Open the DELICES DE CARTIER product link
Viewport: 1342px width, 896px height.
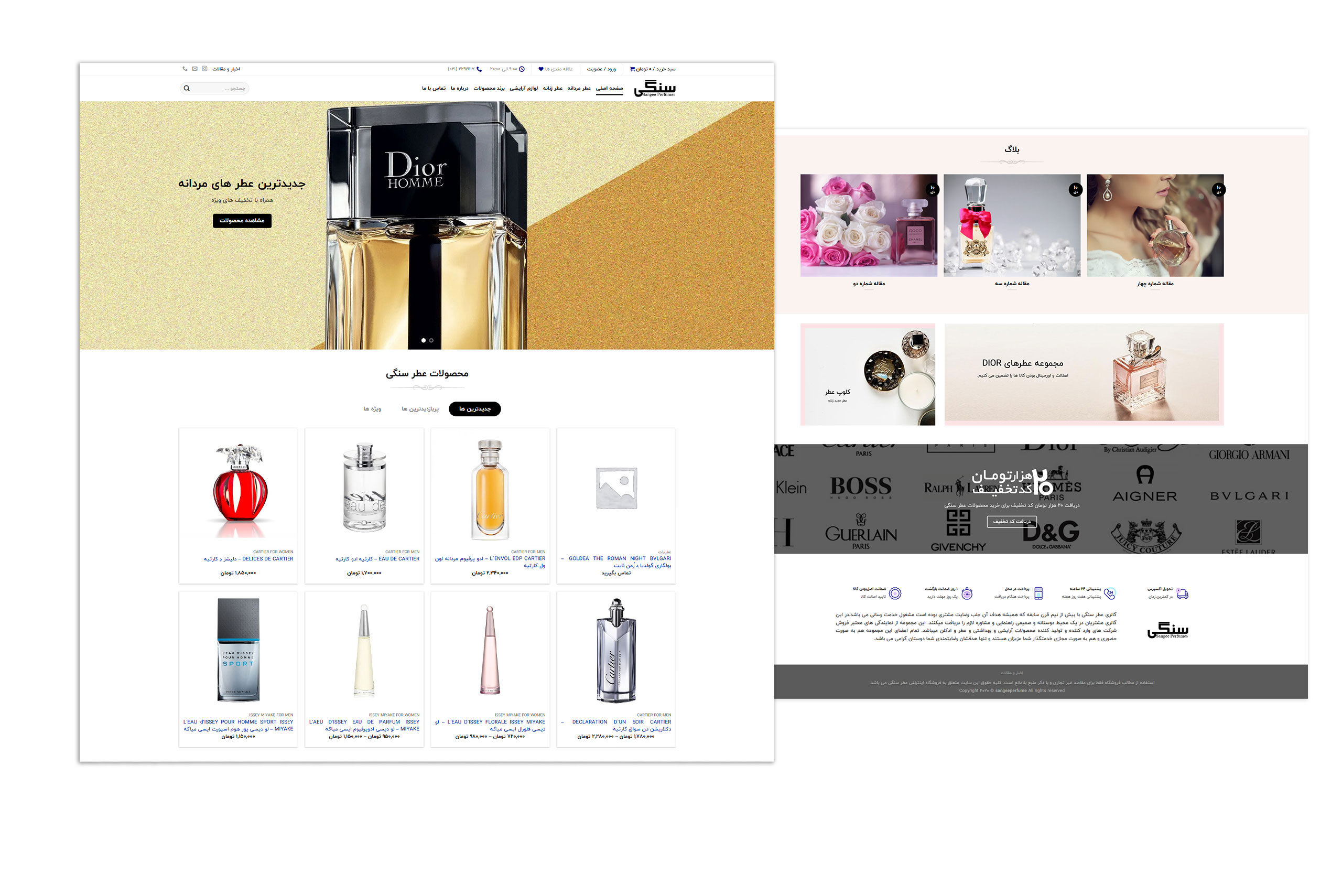coord(248,559)
